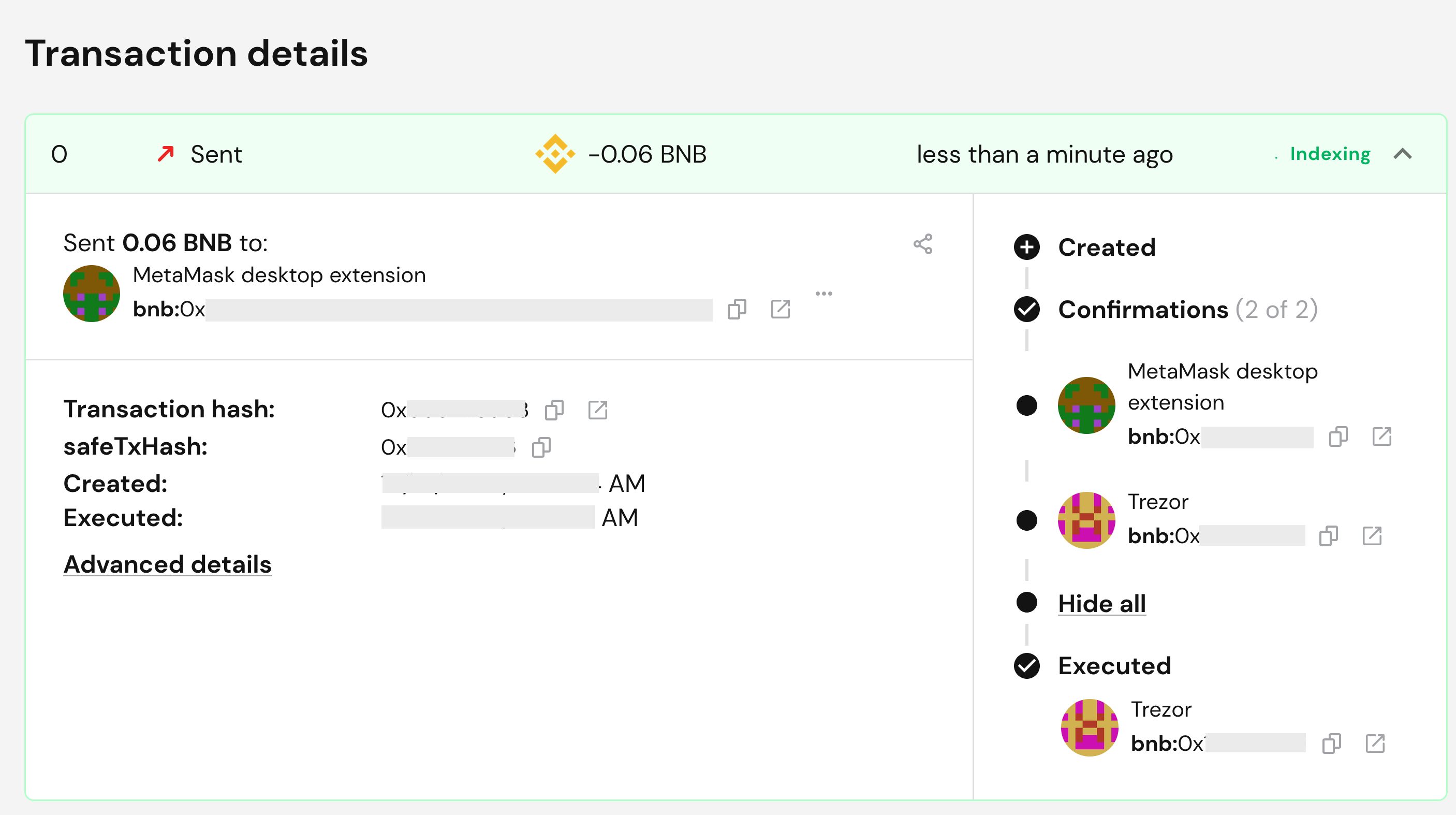This screenshot has height=815, width=1456.
Task: Collapse the transaction with chevron arrow
Action: click(1402, 154)
